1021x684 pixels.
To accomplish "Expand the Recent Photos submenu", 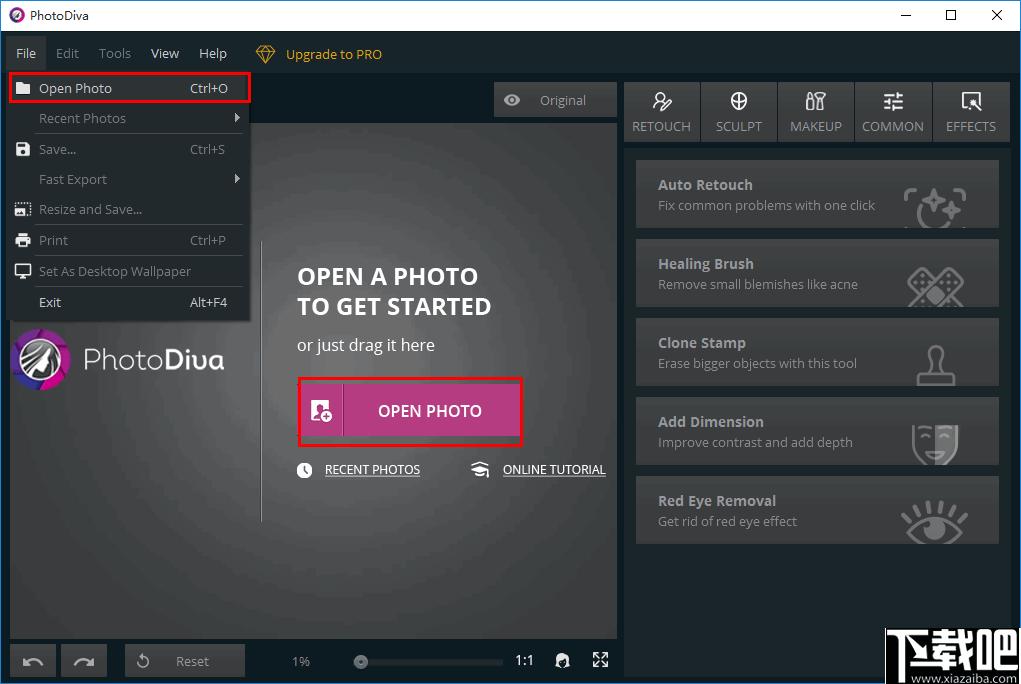I will point(128,119).
